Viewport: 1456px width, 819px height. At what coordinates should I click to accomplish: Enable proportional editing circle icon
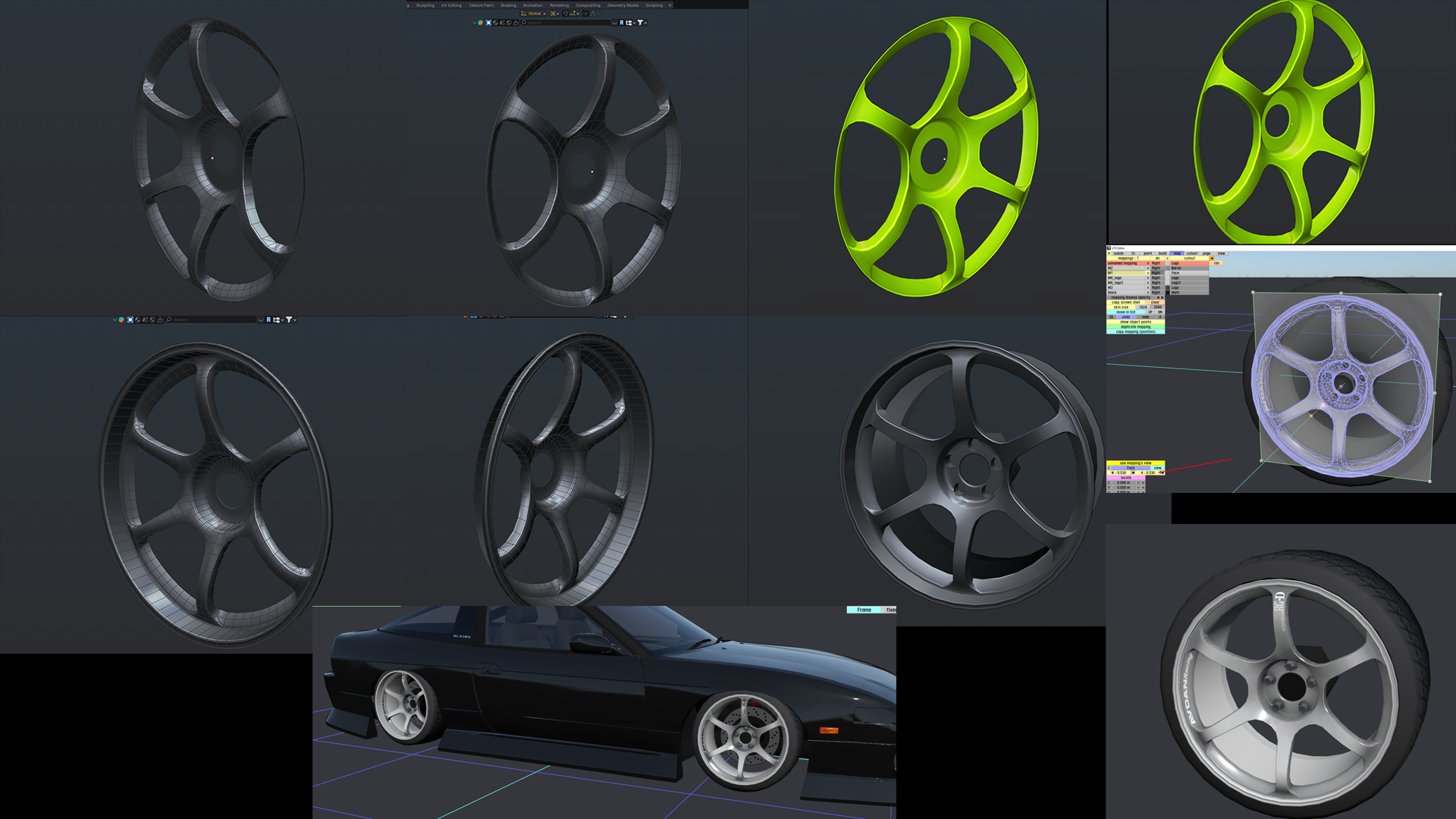pos(585,14)
